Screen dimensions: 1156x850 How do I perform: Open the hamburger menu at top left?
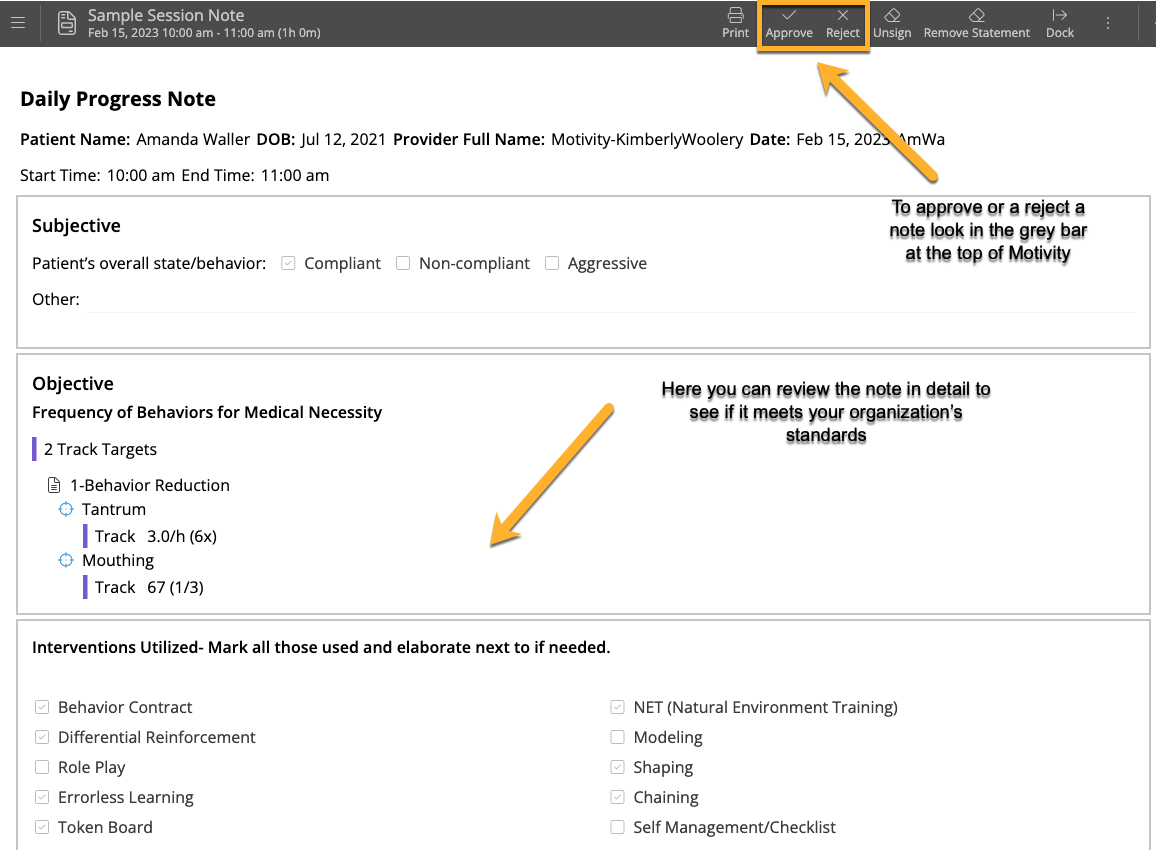tap(18, 22)
